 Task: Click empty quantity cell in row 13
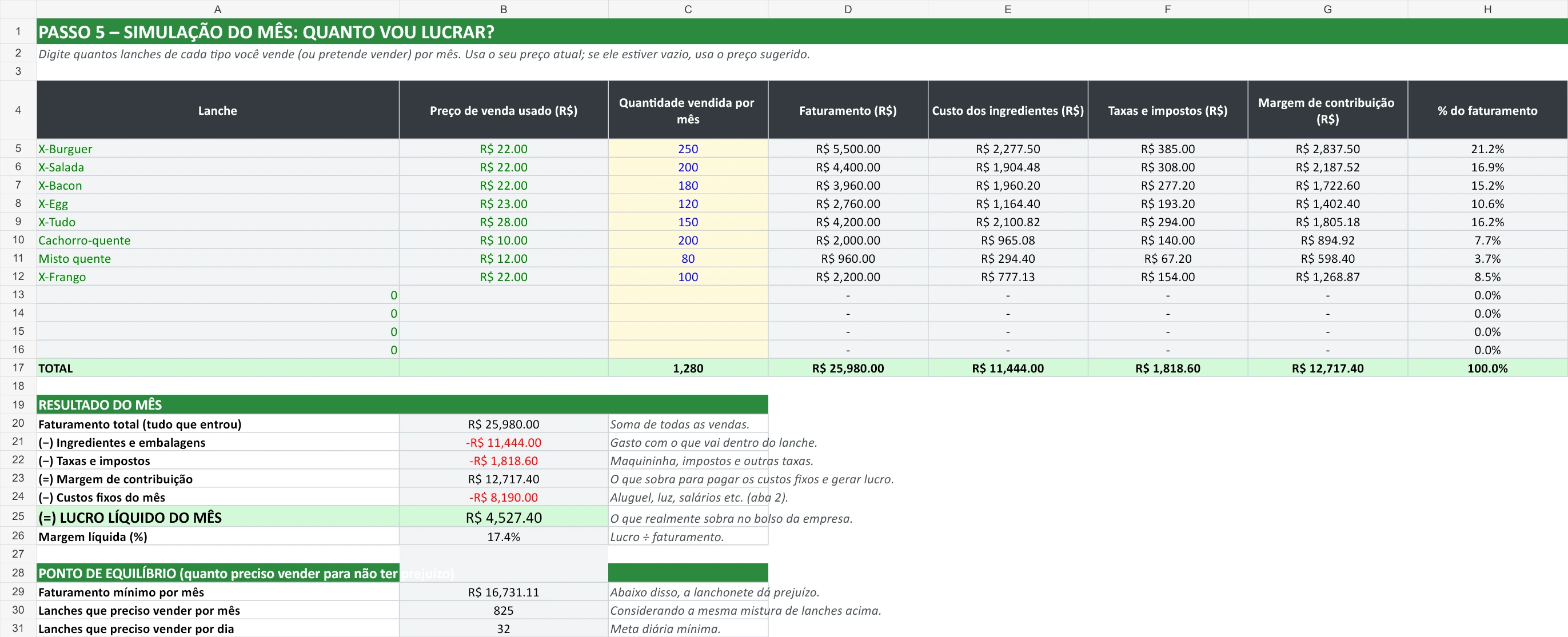(x=688, y=294)
